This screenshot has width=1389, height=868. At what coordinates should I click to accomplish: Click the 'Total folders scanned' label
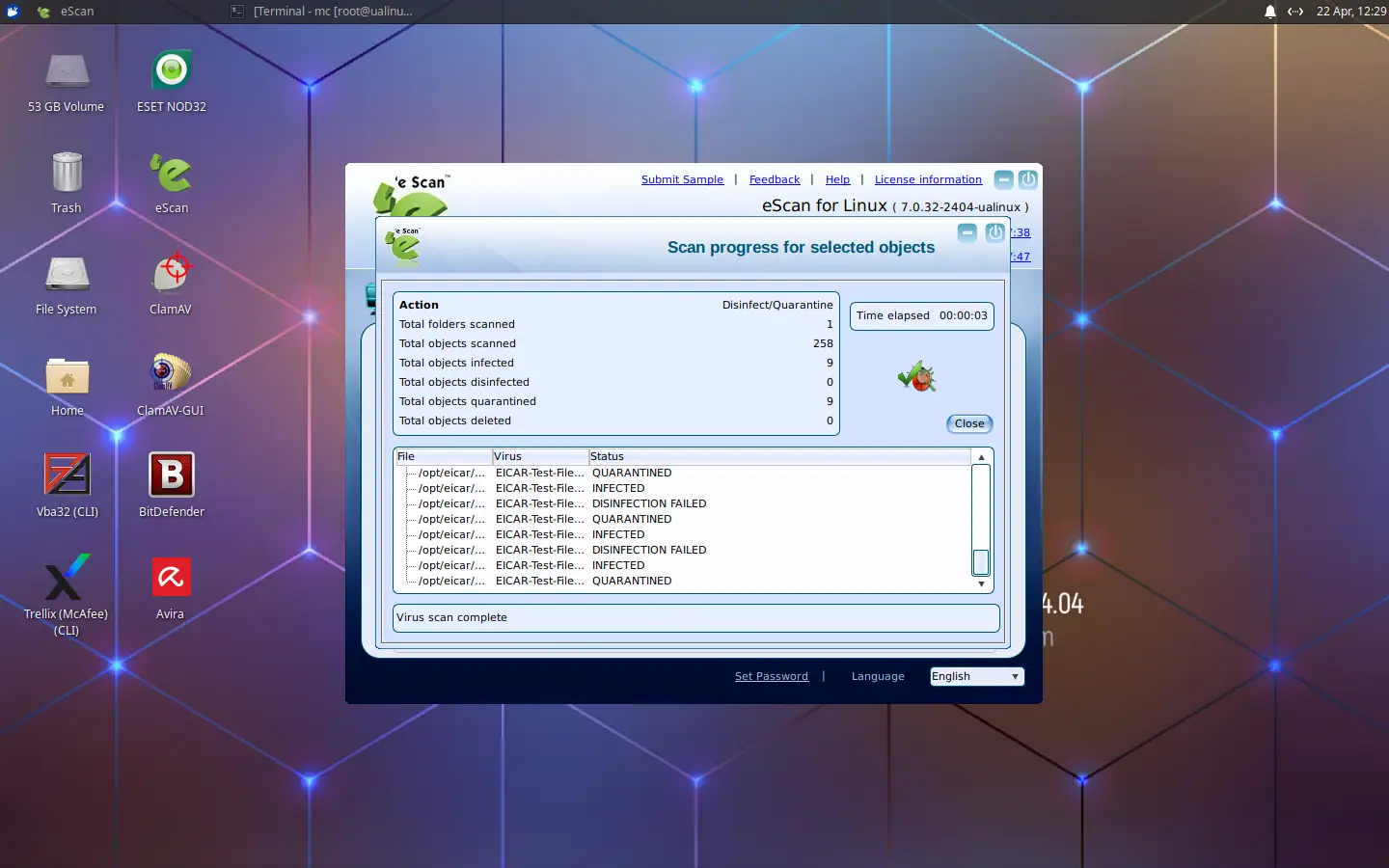coord(457,324)
